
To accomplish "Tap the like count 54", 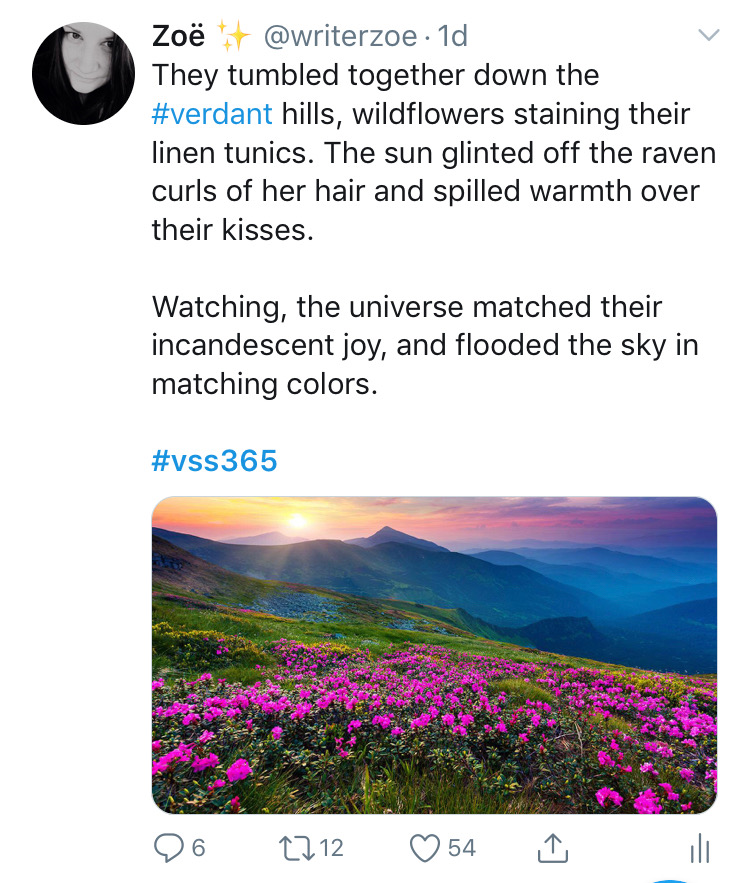I will click(x=462, y=848).
